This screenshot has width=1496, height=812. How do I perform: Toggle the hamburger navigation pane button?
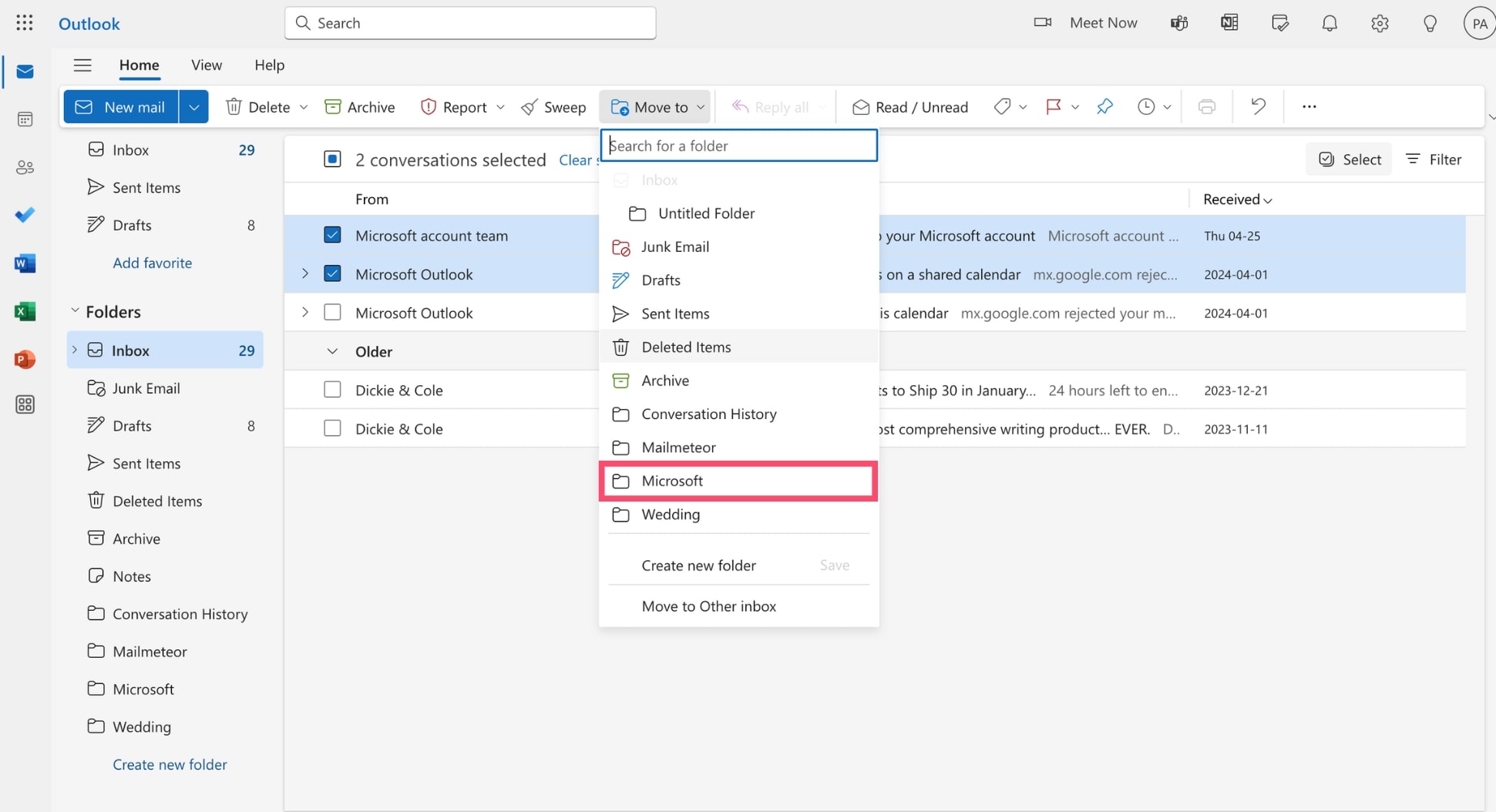[x=82, y=65]
